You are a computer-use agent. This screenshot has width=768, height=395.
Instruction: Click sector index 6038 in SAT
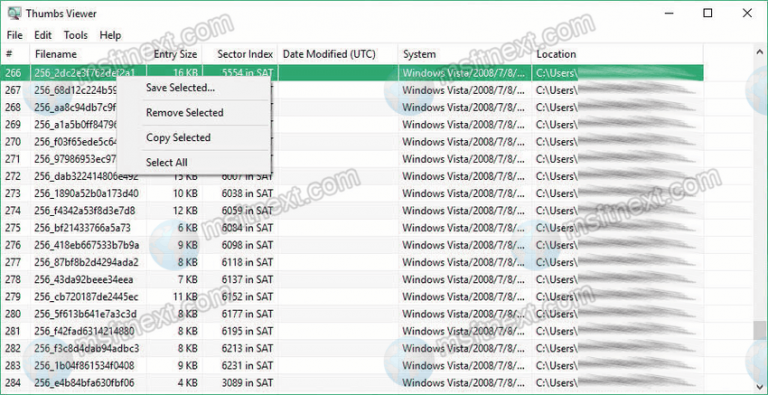pyautogui.click(x=247, y=194)
